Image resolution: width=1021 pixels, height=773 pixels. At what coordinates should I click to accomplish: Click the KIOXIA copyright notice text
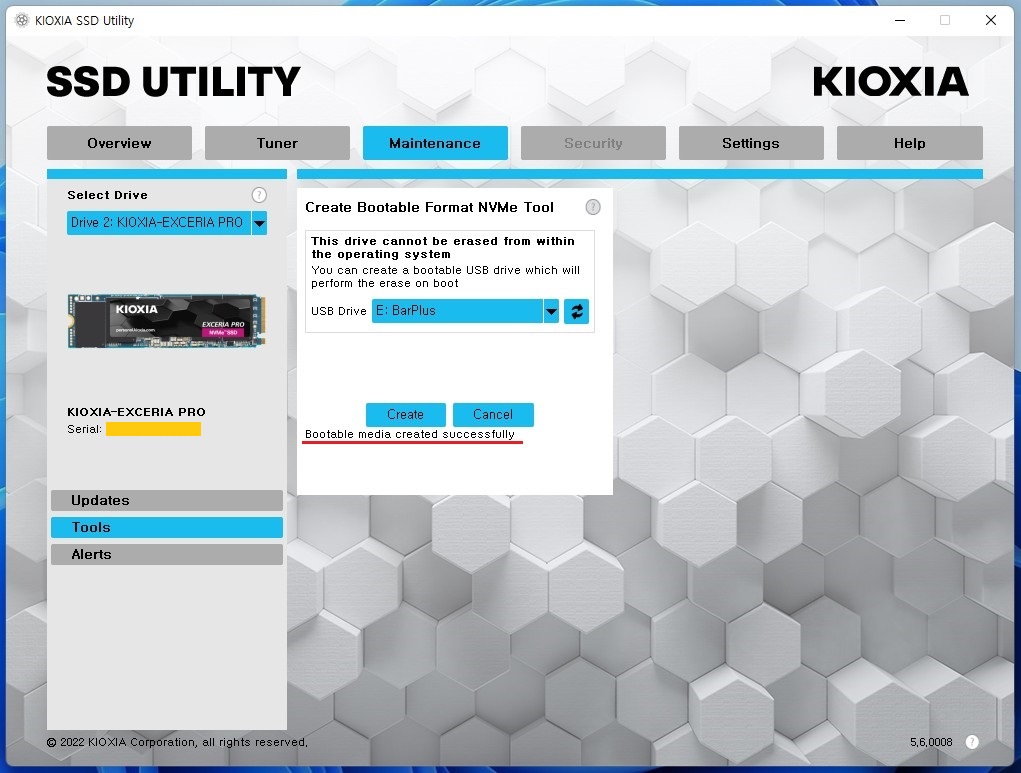pyautogui.click(x=177, y=742)
